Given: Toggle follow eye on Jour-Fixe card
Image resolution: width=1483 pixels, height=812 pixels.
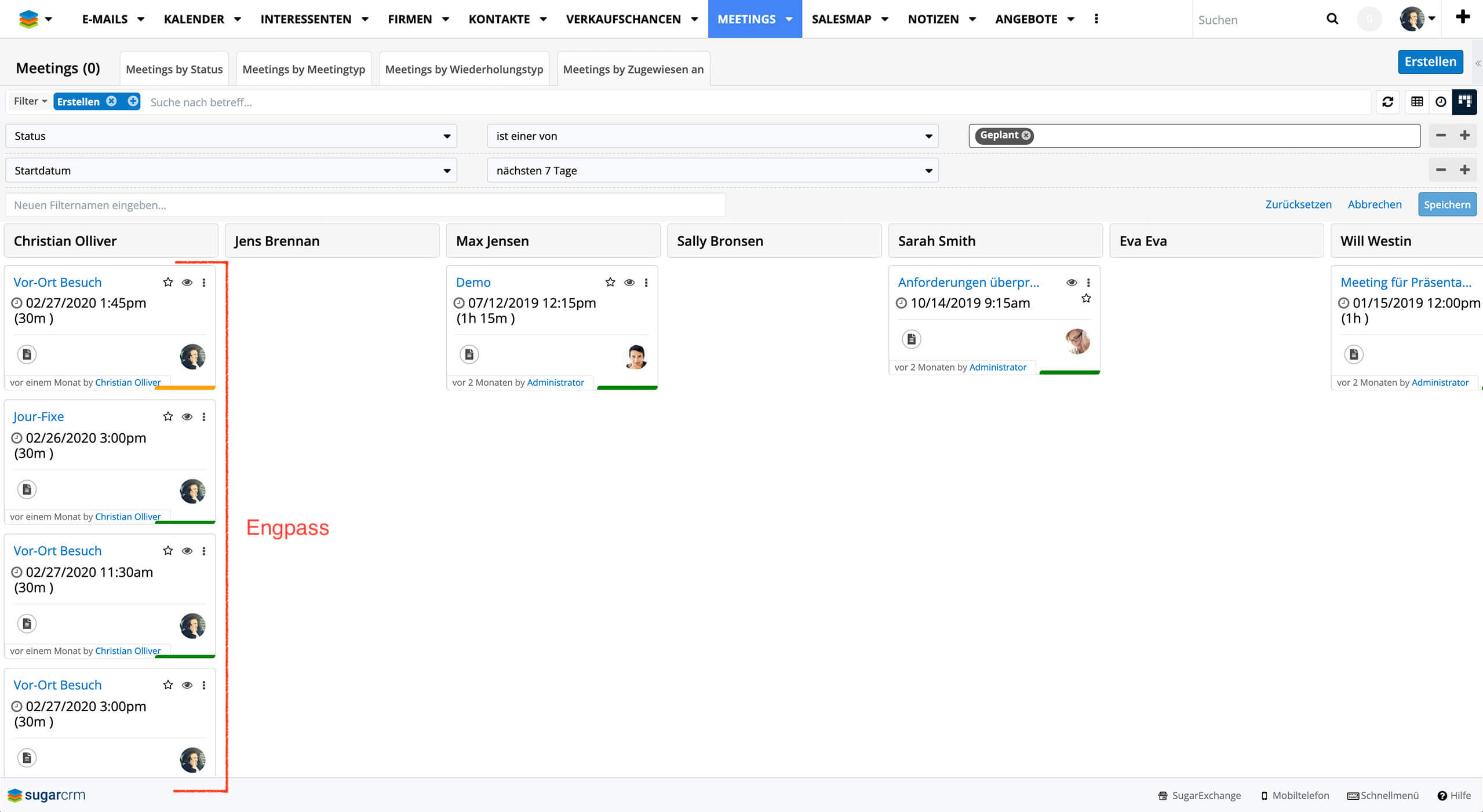Looking at the screenshot, I should click(187, 417).
